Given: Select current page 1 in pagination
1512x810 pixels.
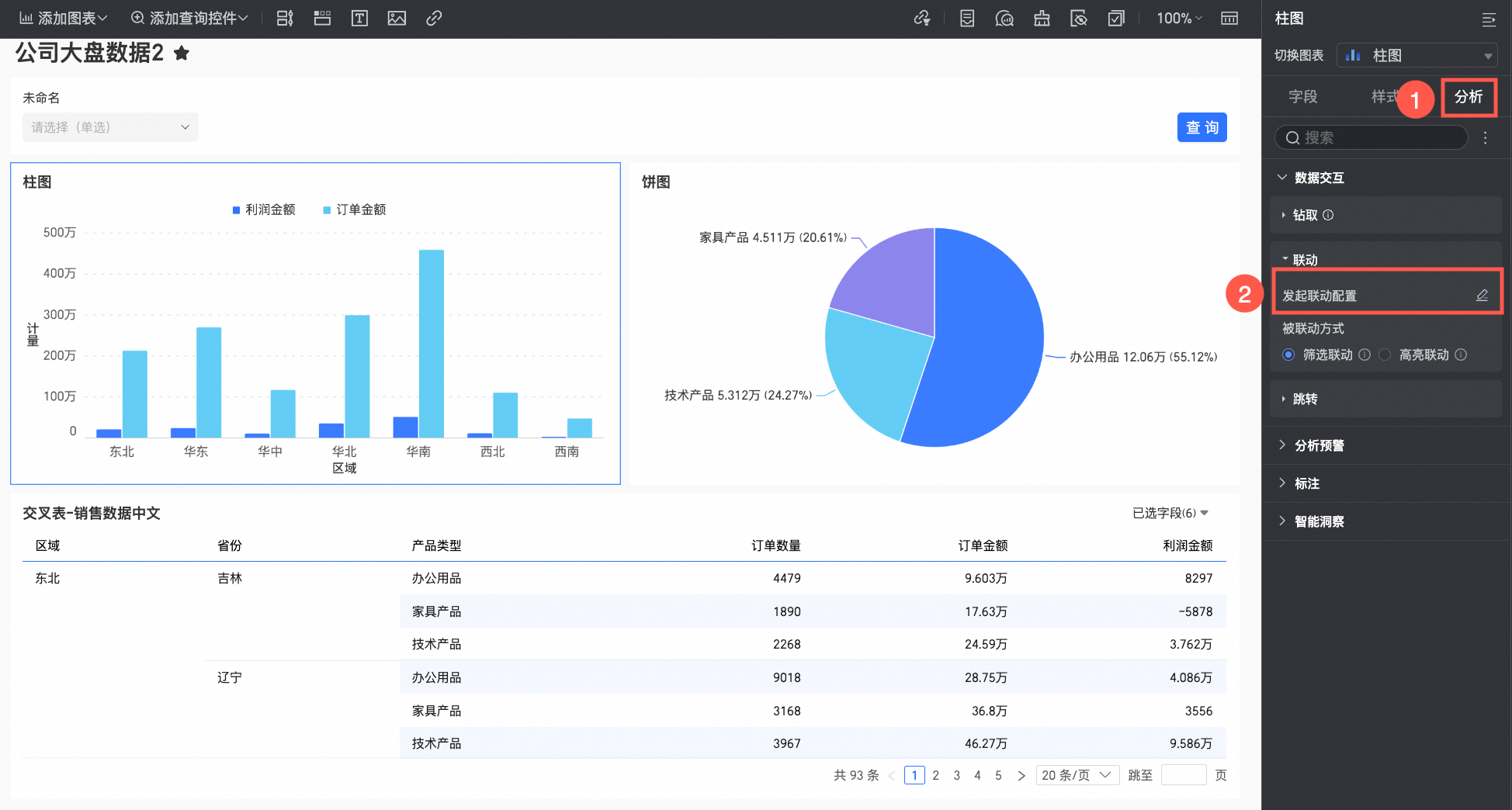Looking at the screenshot, I should 914,775.
